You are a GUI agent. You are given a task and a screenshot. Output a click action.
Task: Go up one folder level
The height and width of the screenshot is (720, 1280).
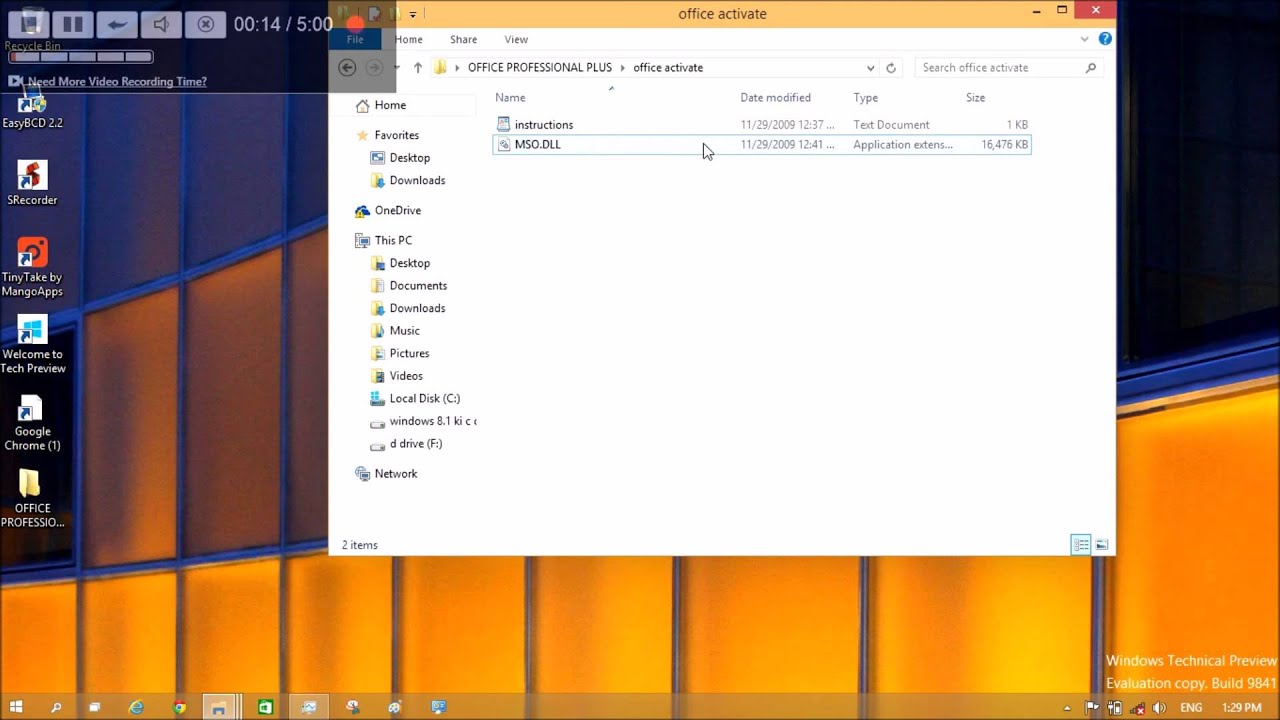tap(418, 68)
